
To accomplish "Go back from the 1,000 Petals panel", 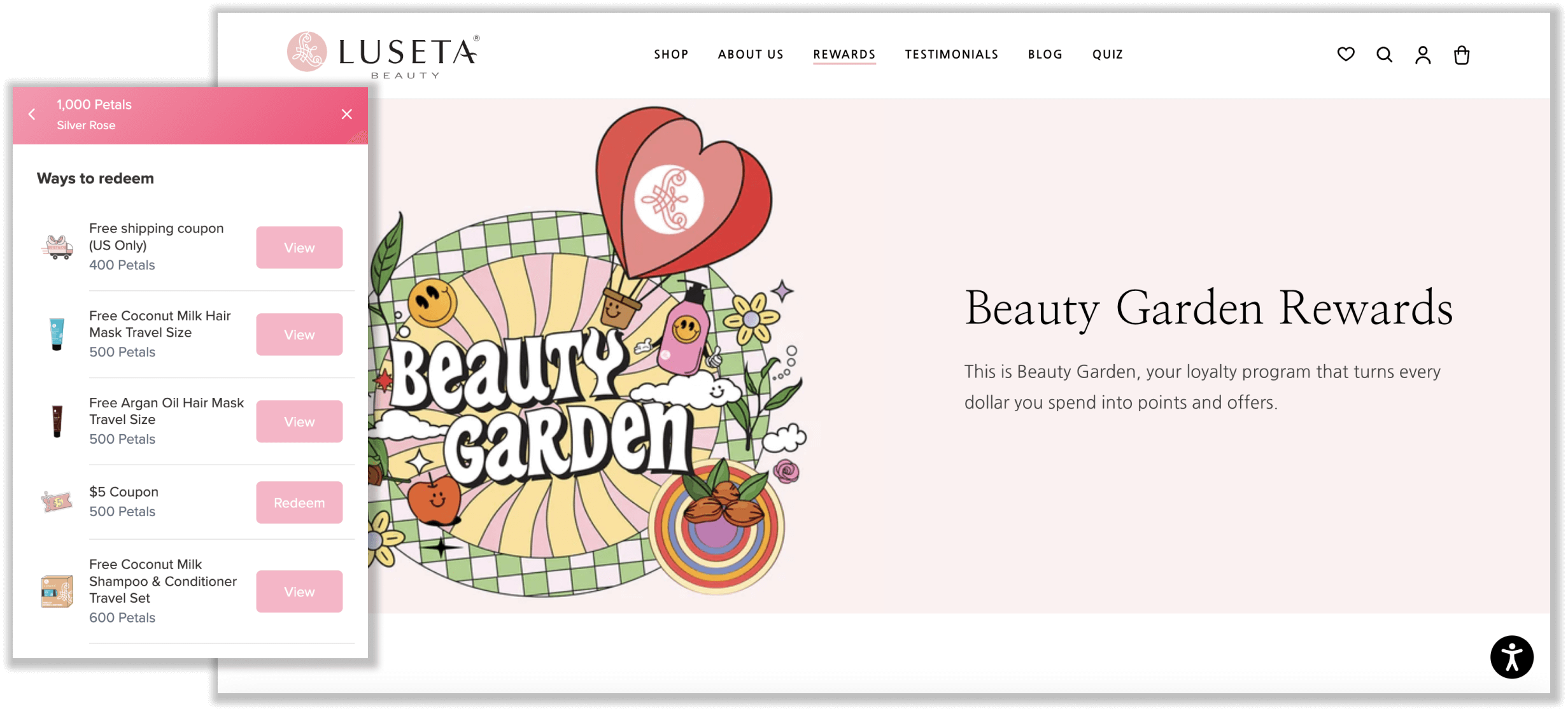I will pyautogui.click(x=31, y=114).
